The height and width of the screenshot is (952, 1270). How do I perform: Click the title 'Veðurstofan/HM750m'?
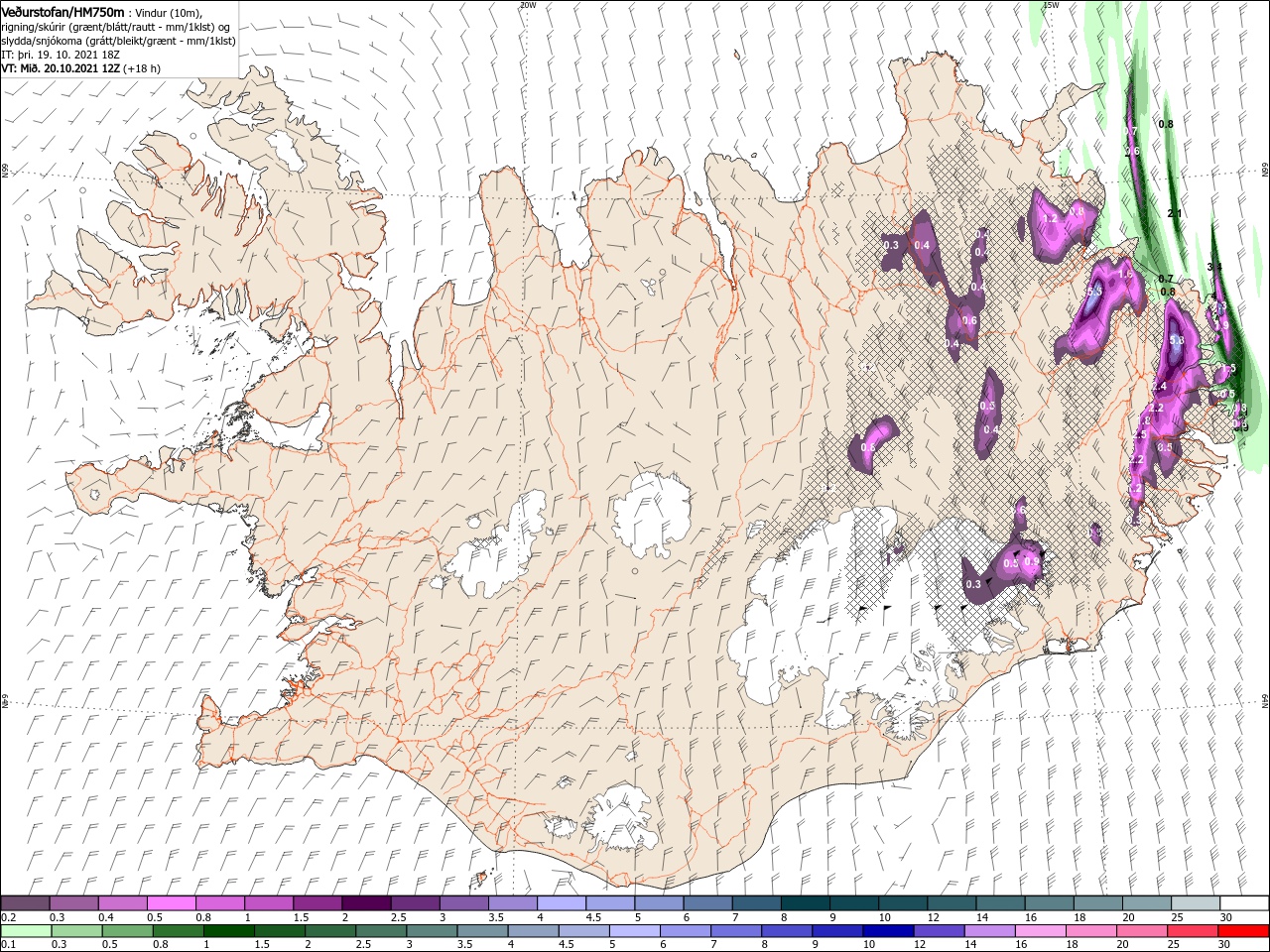coord(63,11)
